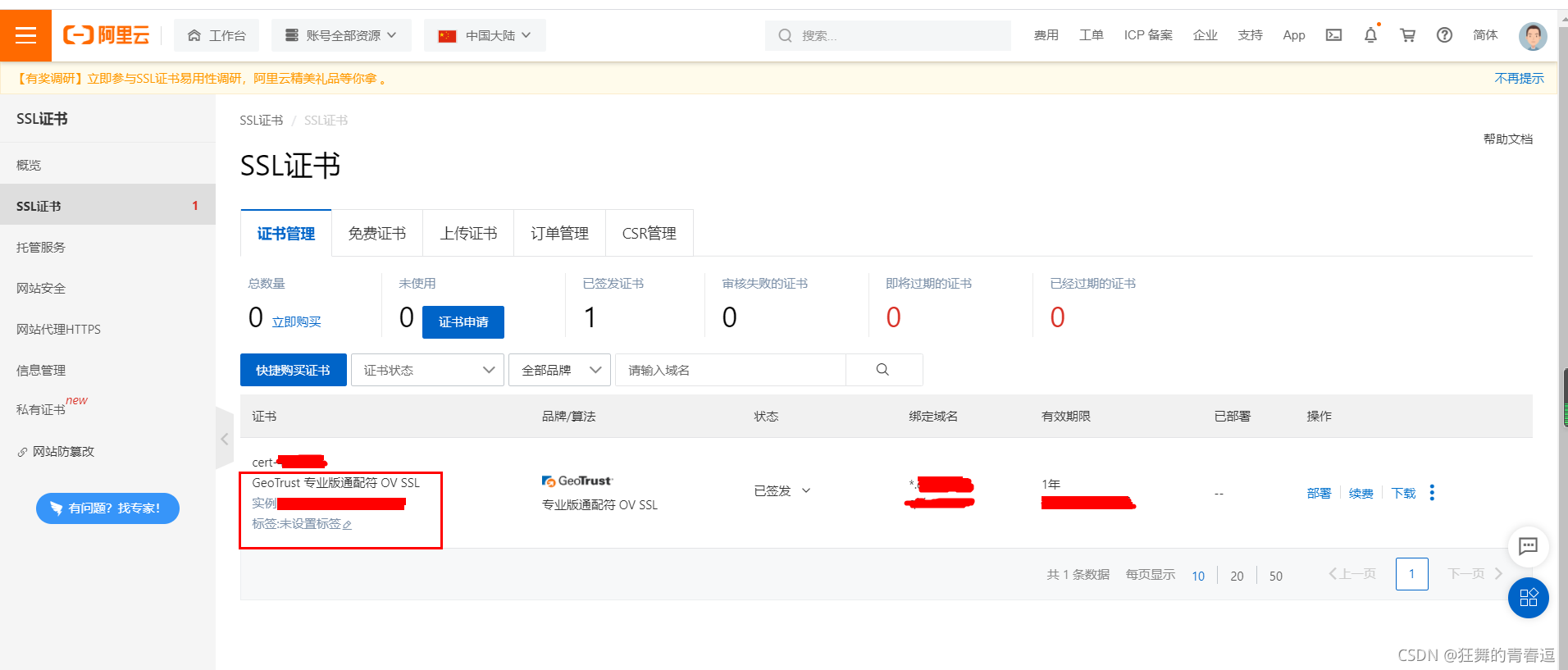This screenshot has width=1568, height=670.
Task: Go to page 1
Action: pyautogui.click(x=1411, y=574)
